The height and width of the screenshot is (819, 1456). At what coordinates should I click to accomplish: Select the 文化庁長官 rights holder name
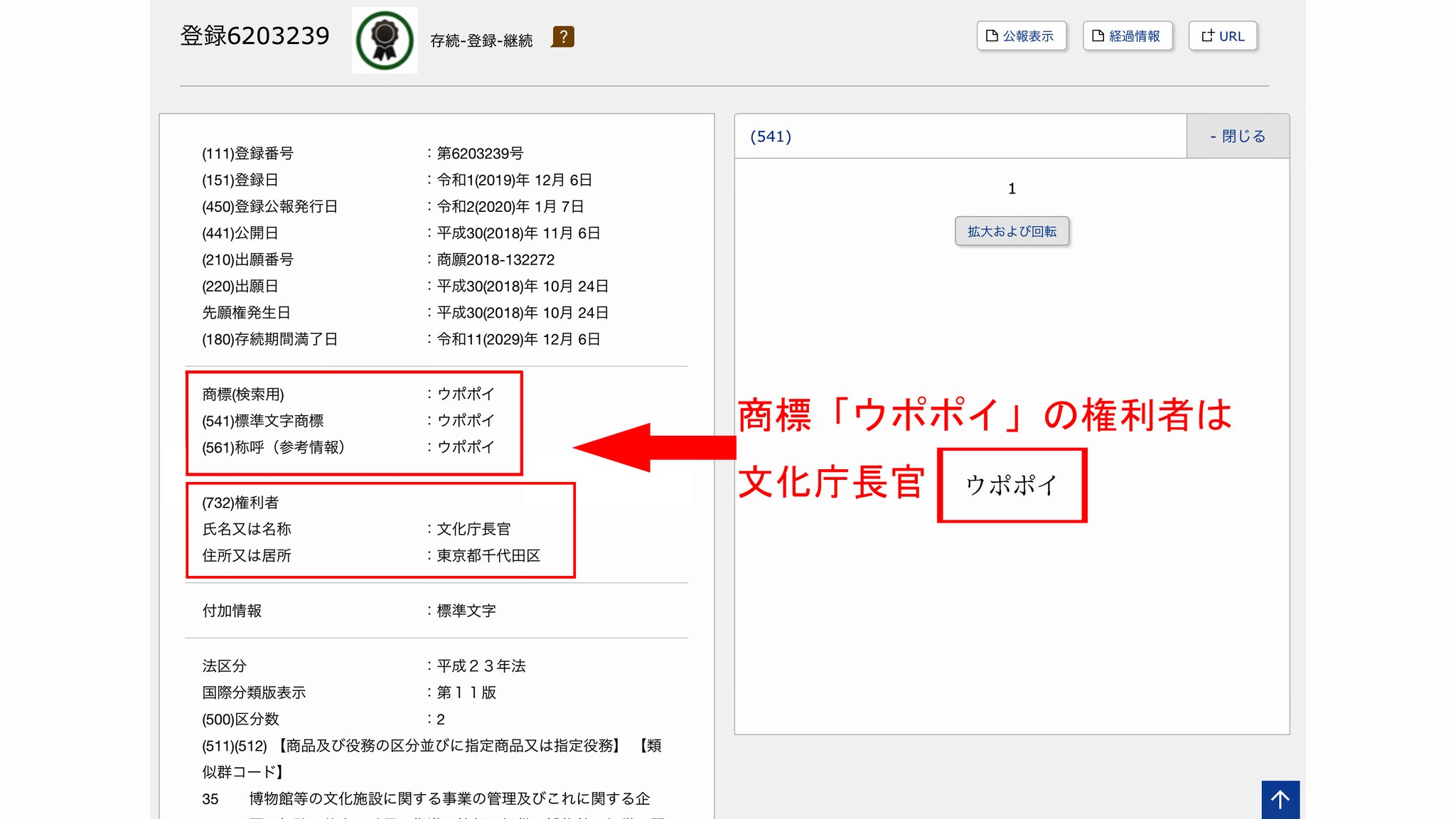(473, 529)
